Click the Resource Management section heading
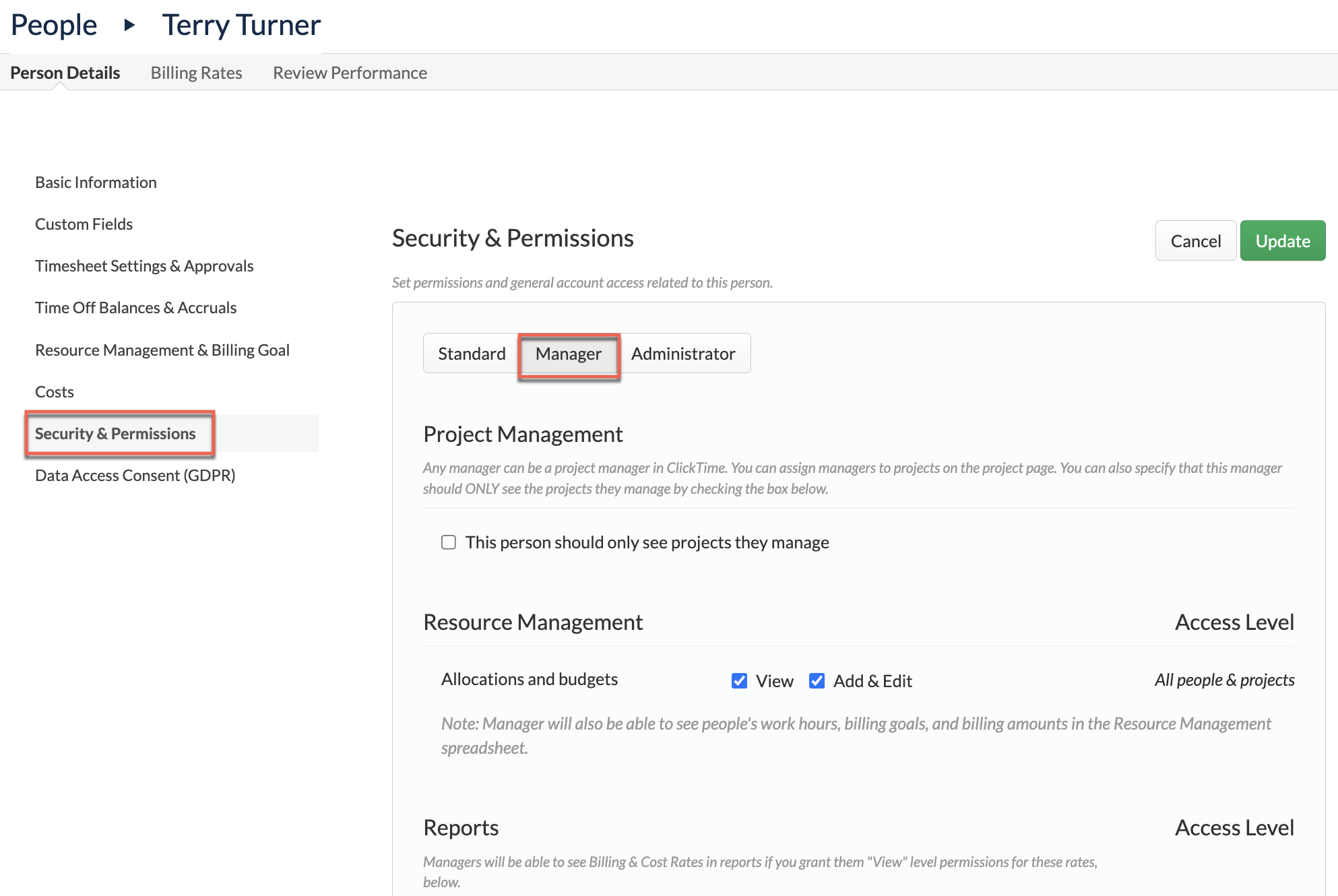1338x896 pixels. (x=533, y=622)
